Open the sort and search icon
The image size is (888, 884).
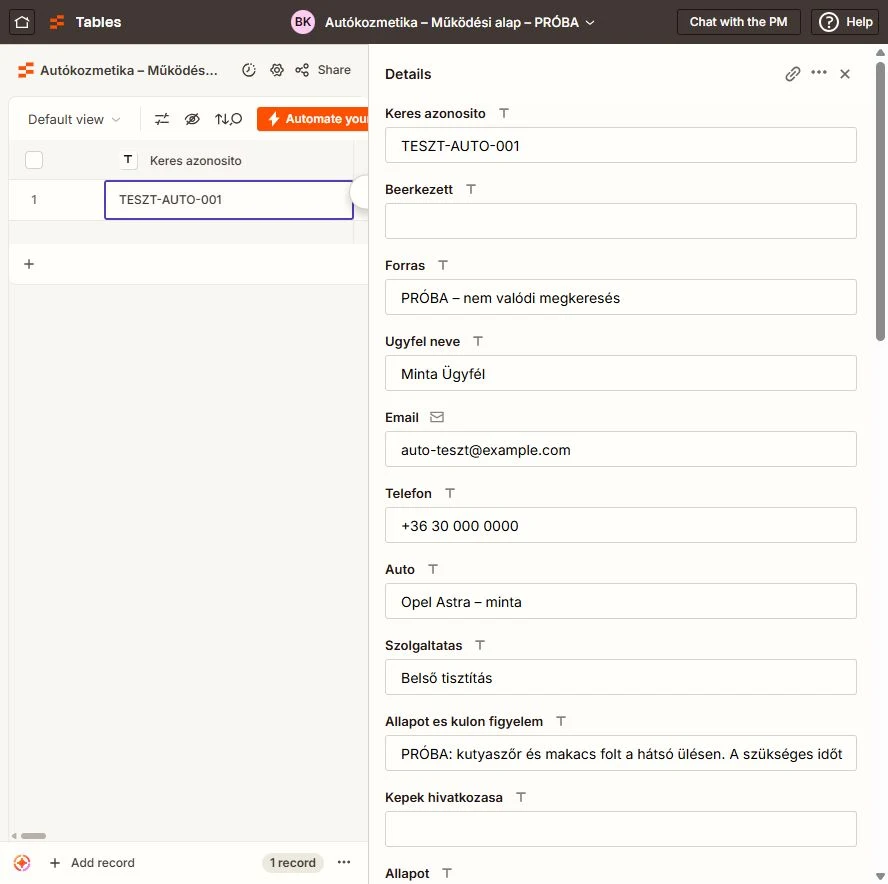[228, 119]
